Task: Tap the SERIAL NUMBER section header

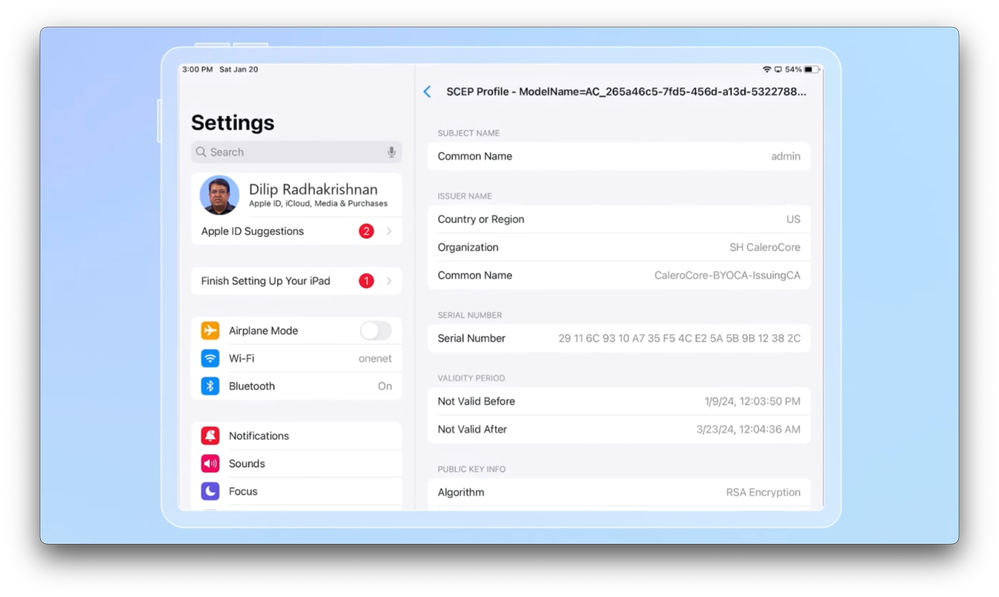Action: (x=470, y=315)
